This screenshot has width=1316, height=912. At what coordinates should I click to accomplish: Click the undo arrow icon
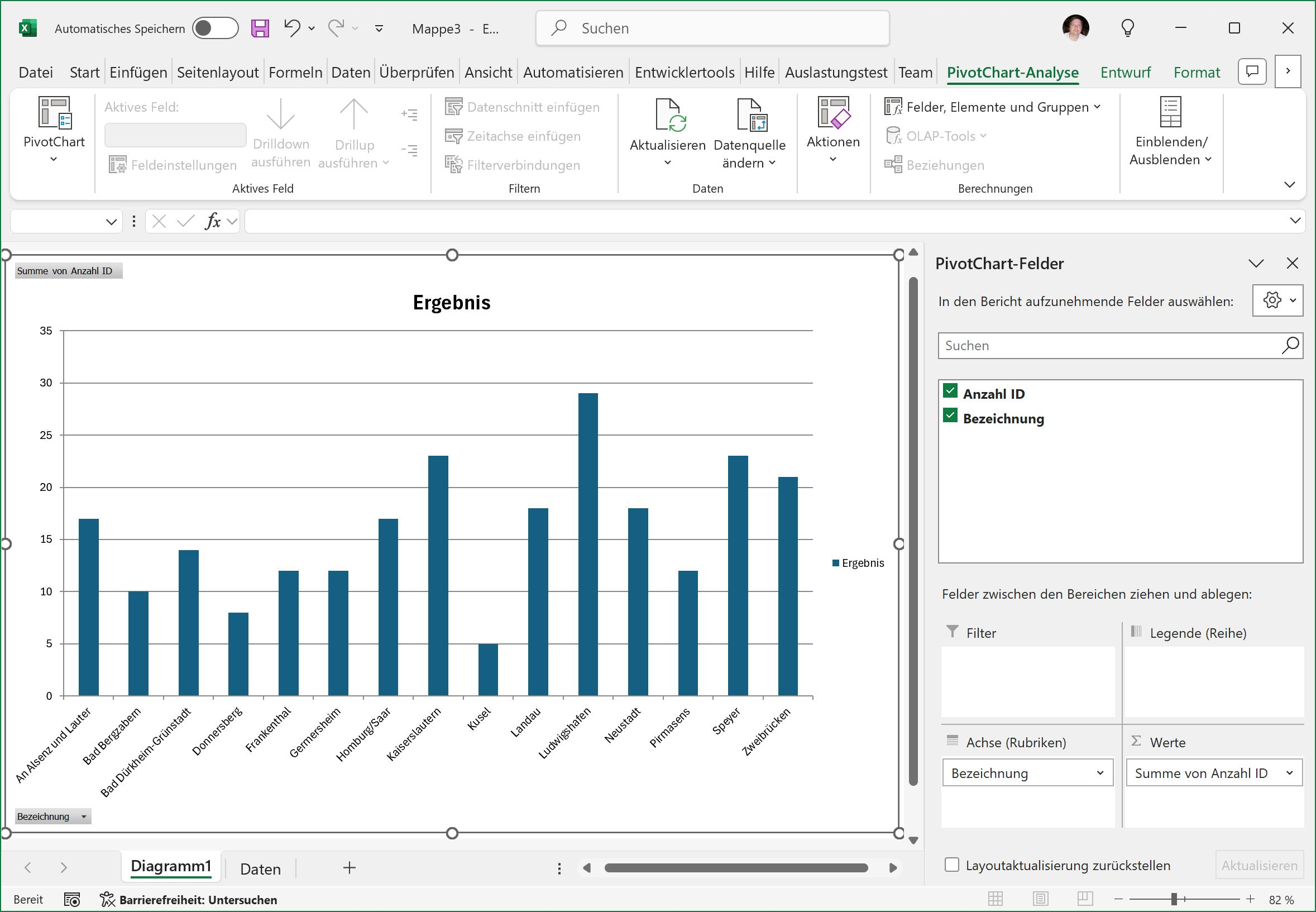292,27
